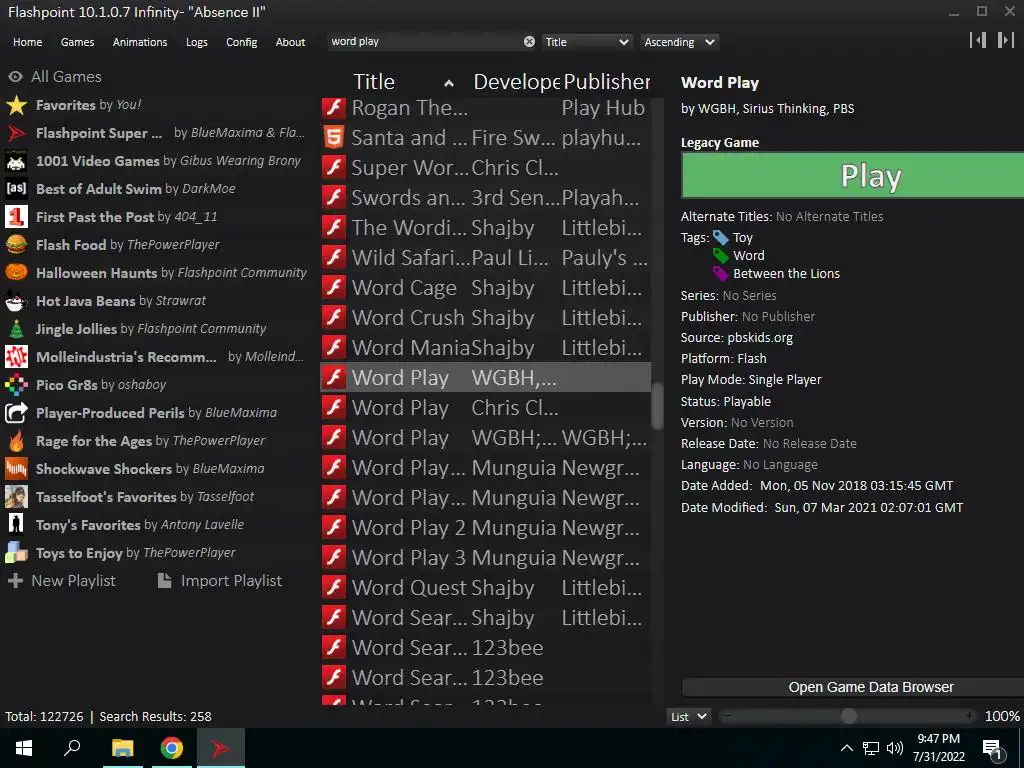Open the Toys to Enjoy icon
Screen dimensions: 1024x768
[x=16, y=552]
